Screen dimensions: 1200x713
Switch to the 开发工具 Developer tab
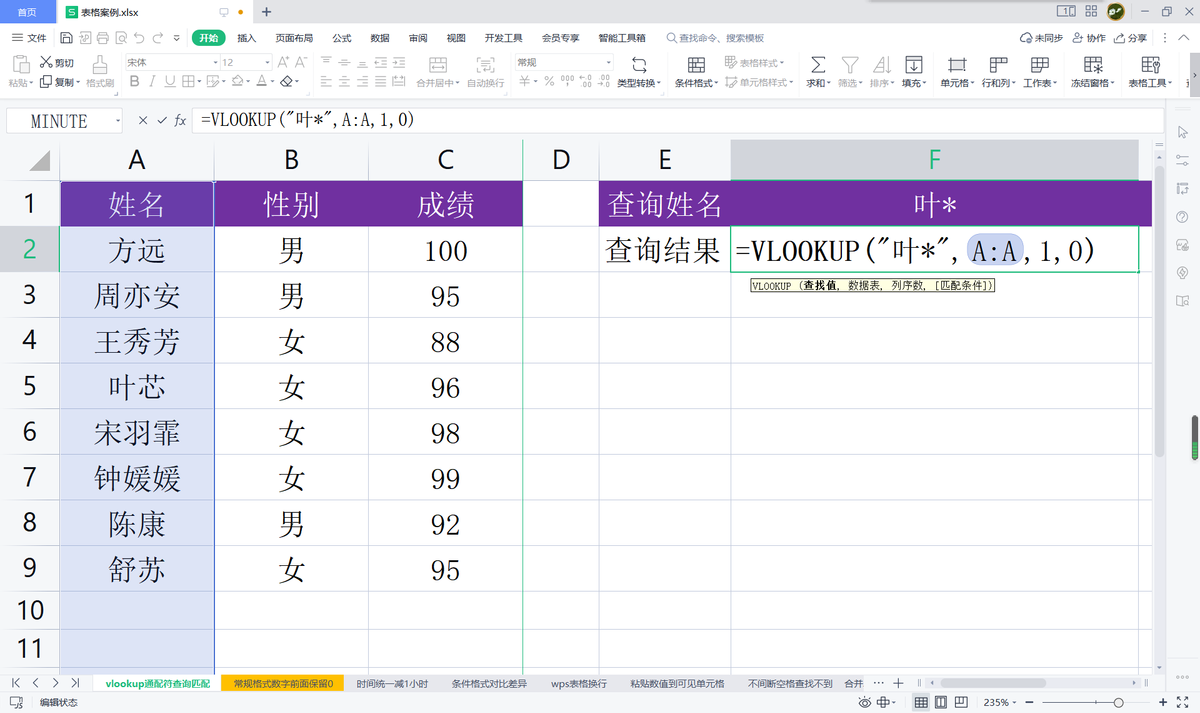tap(503, 38)
